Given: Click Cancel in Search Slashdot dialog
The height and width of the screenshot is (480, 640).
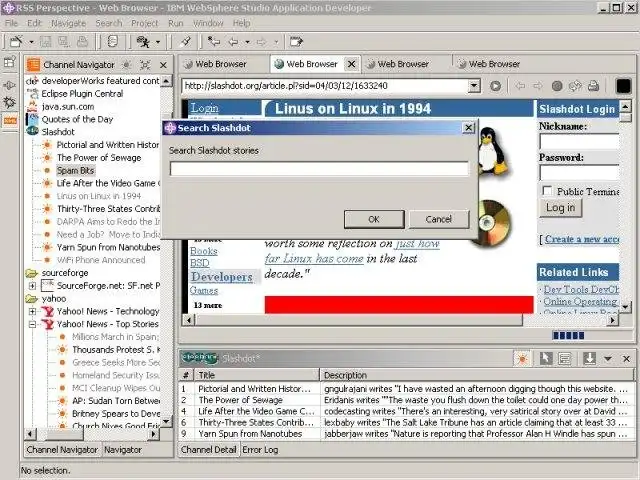Looking at the screenshot, I should (x=439, y=219).
